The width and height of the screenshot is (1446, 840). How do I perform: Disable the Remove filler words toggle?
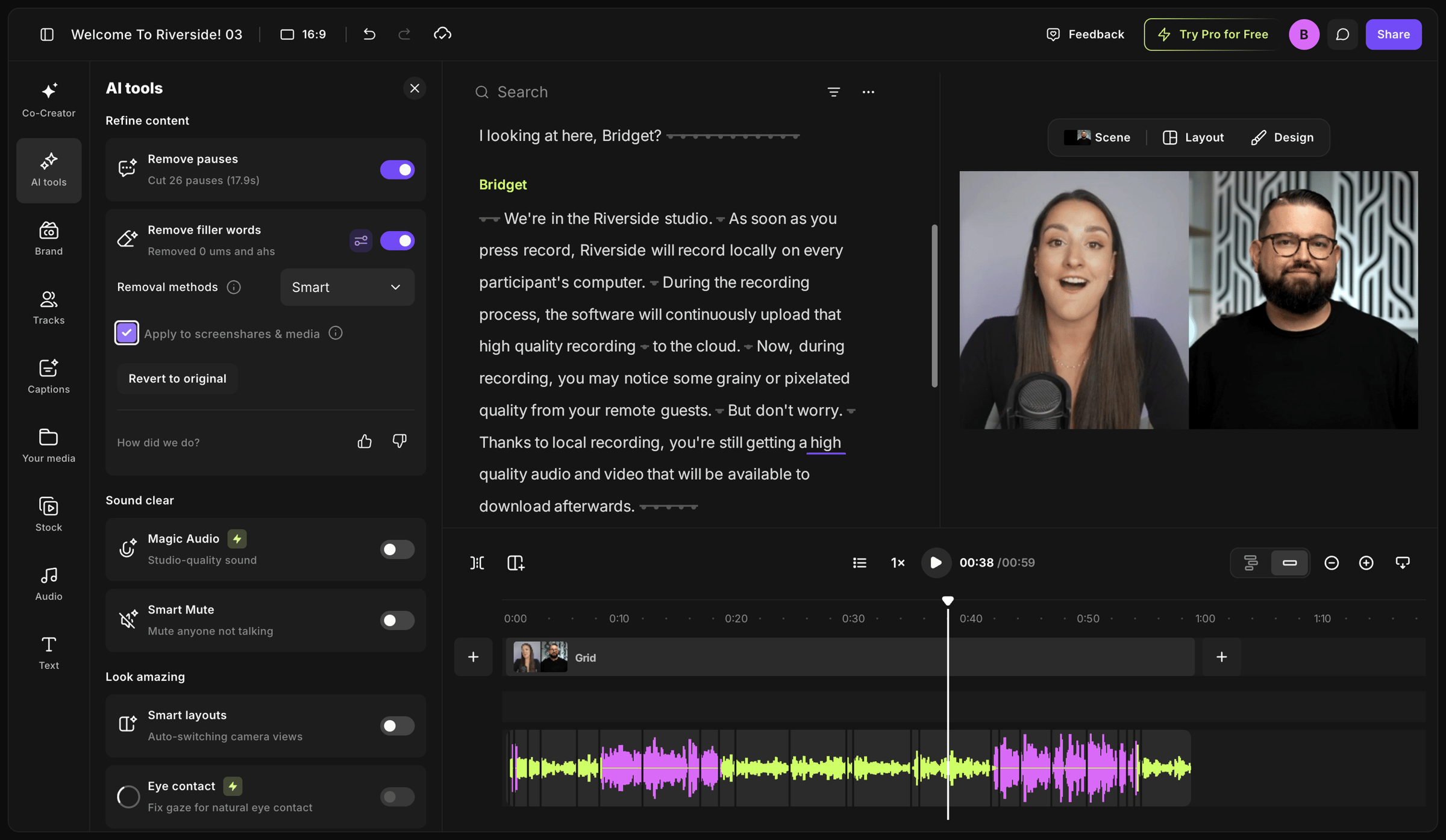click(x=397, y=241)
